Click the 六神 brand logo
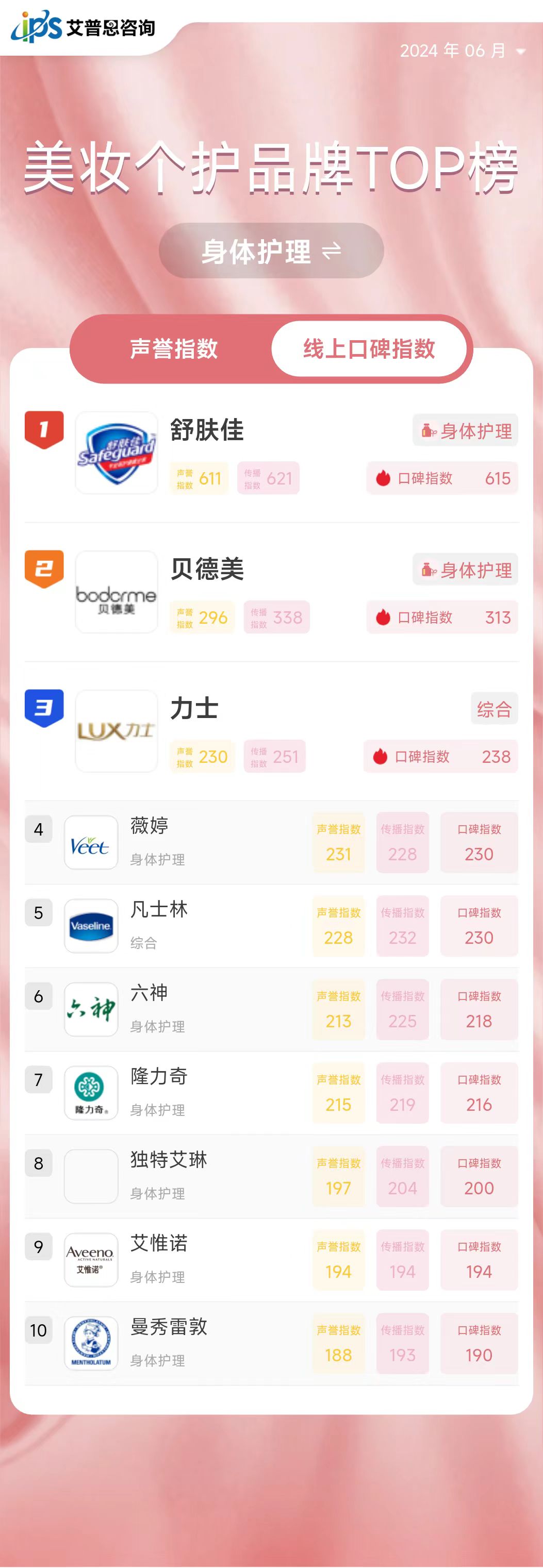The height and width of the screenshot is (1568, 543). pos(91,1009)
